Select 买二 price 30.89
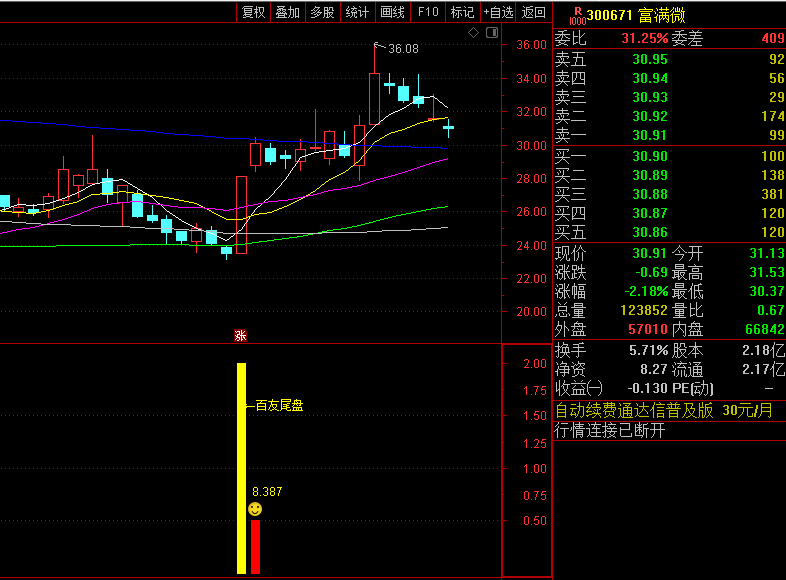This screenshot has height=580, width=786. point(650,175)
